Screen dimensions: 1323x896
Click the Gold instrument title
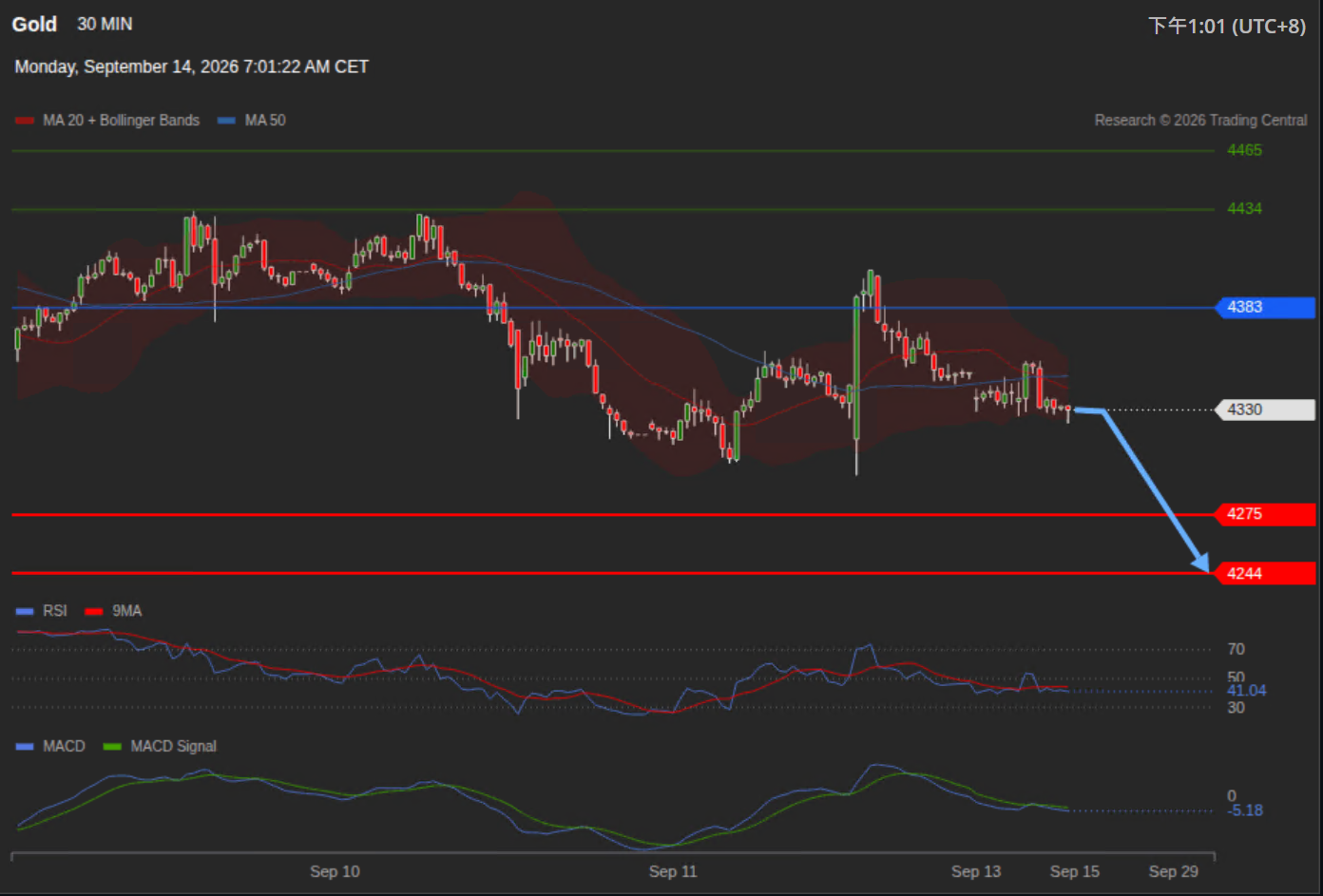coord(34,24)
